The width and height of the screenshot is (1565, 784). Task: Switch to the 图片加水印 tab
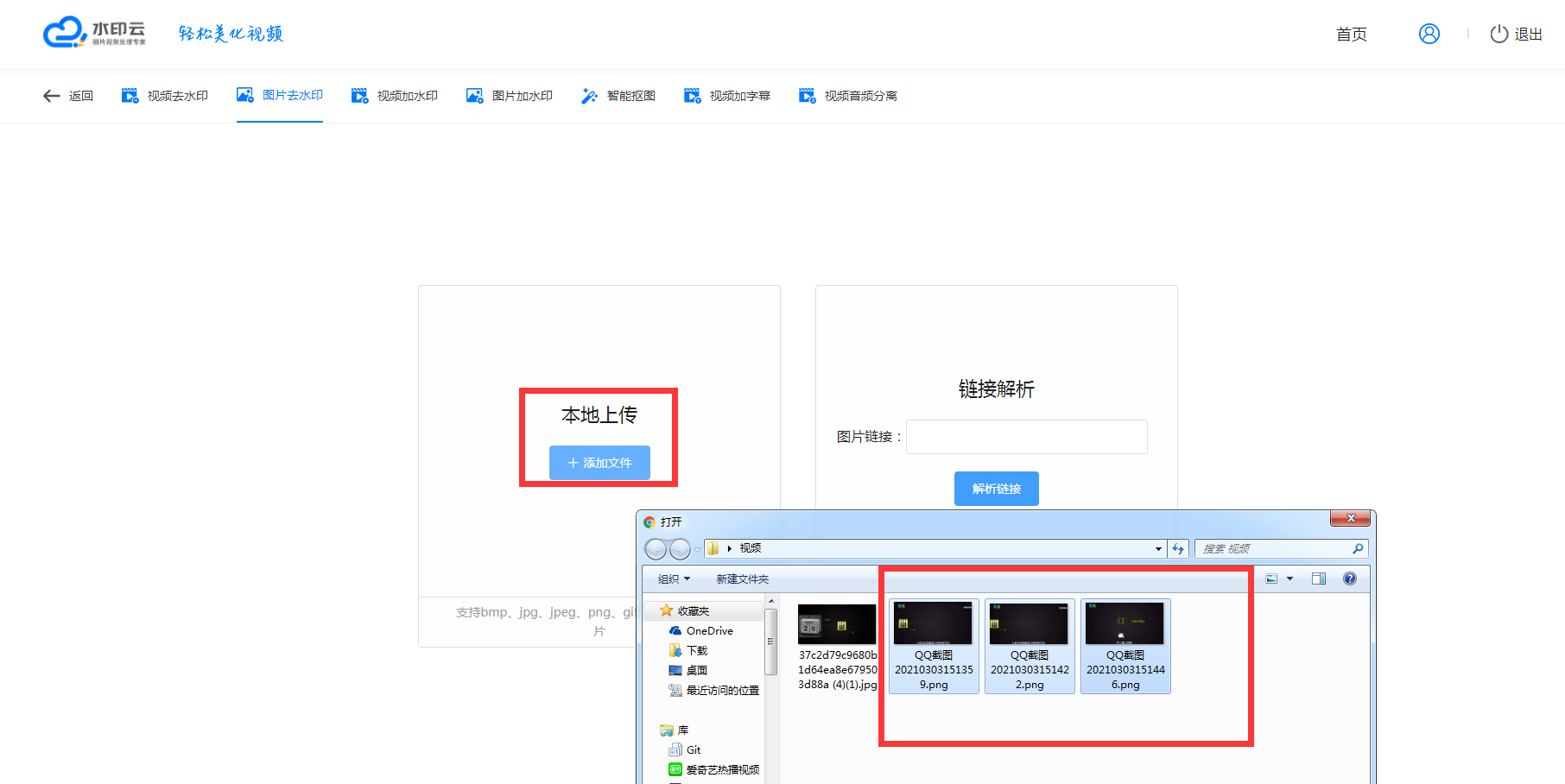click(510, 96)
